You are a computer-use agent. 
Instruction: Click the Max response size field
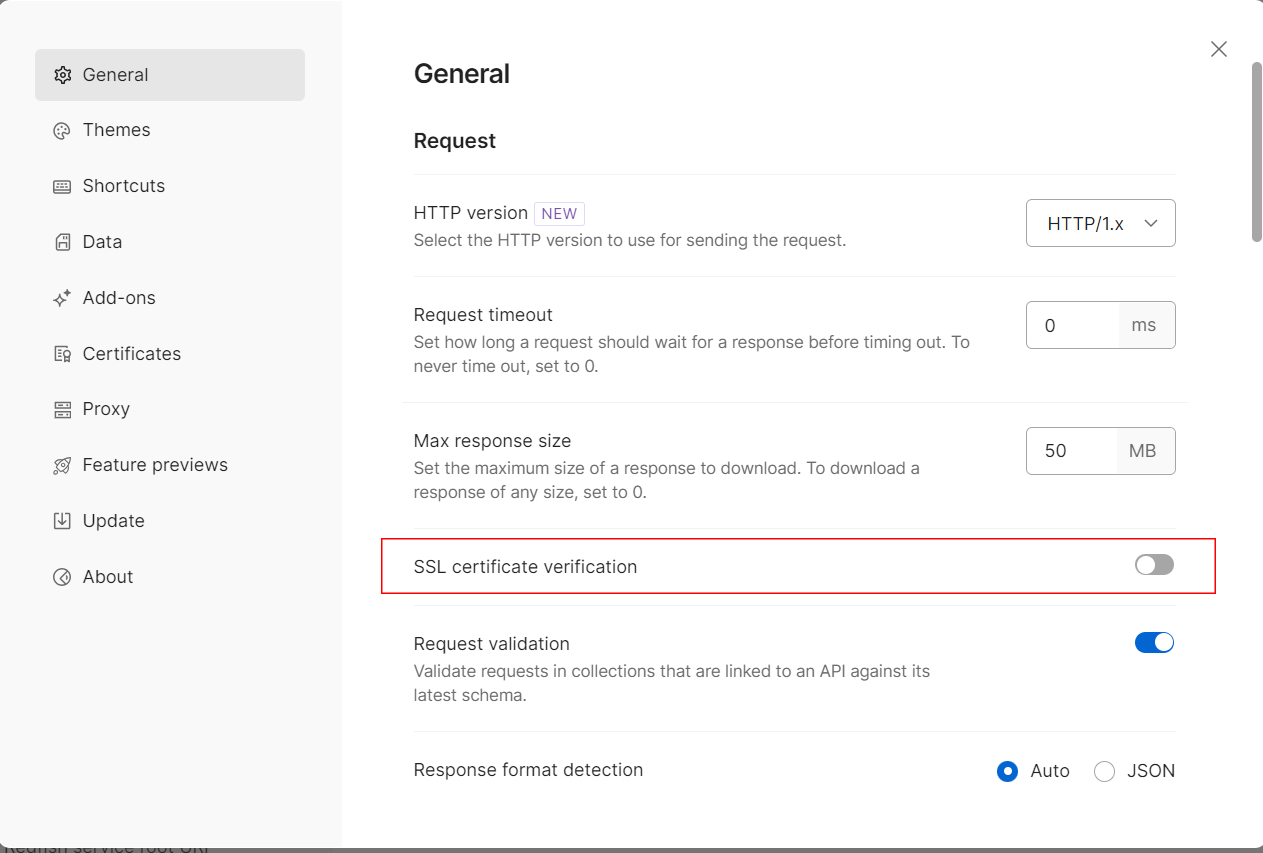pyautogui.click(x=1071, y=451)
